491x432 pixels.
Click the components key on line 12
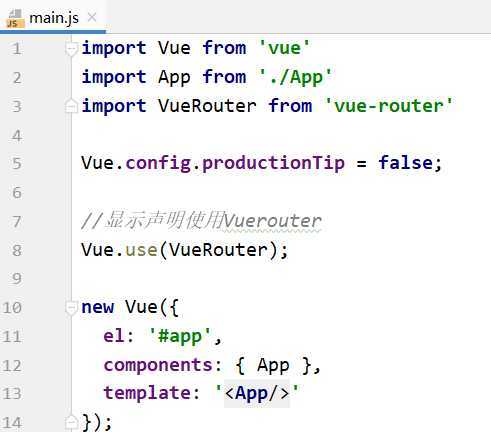[158, 366]
